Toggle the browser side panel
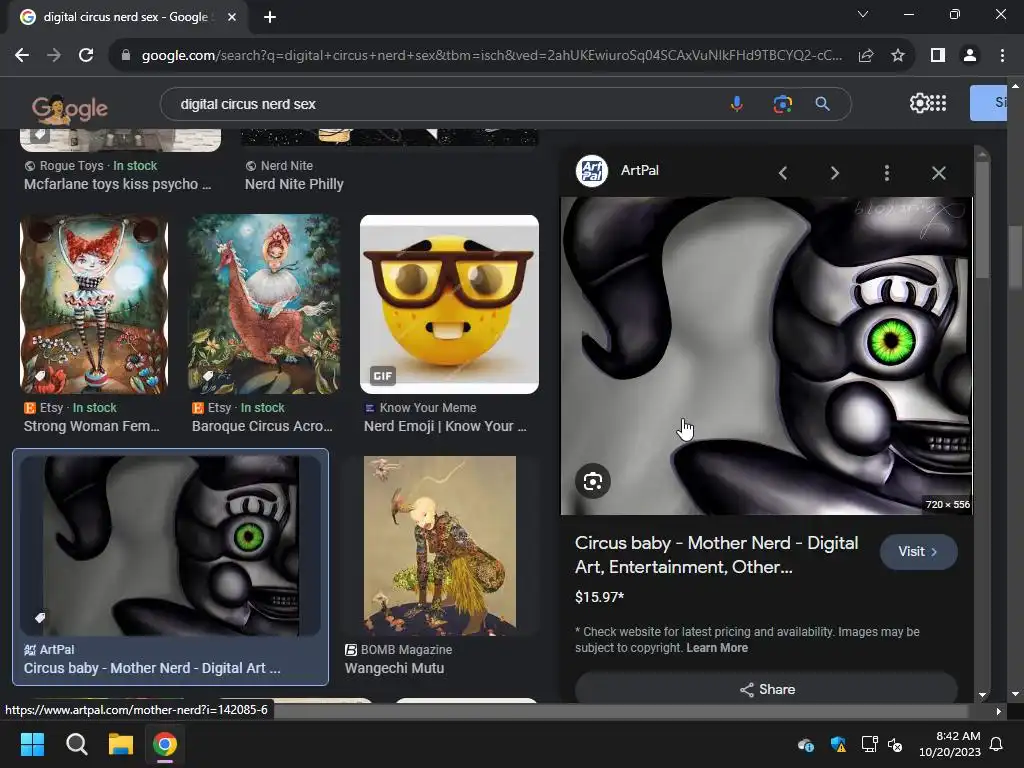 938,56
